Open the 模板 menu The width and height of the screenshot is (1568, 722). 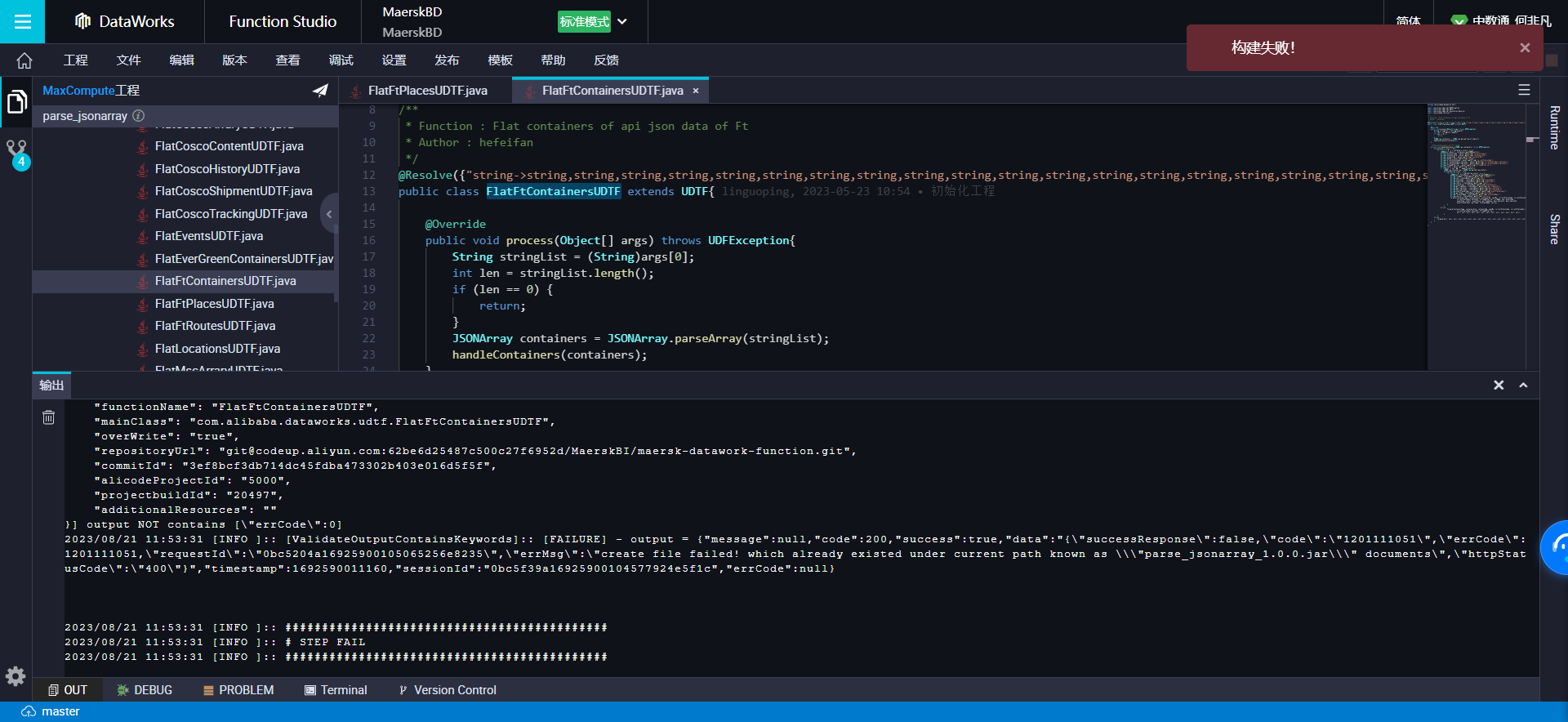(501, 60)
